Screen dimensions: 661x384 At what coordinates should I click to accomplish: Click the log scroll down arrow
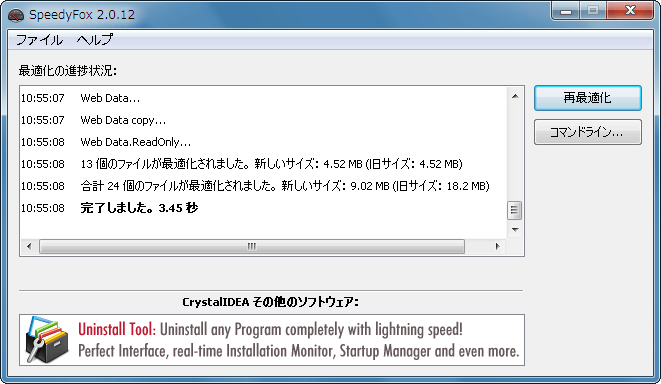515,230
